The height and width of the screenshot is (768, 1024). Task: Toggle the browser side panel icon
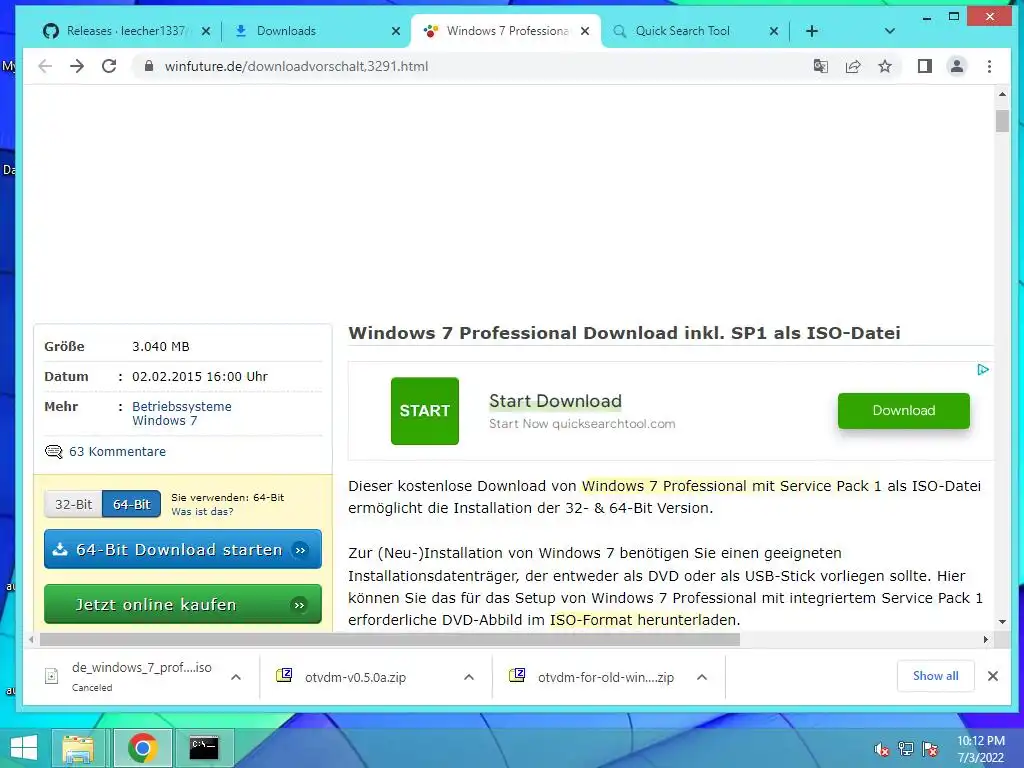tap(925, 66)
